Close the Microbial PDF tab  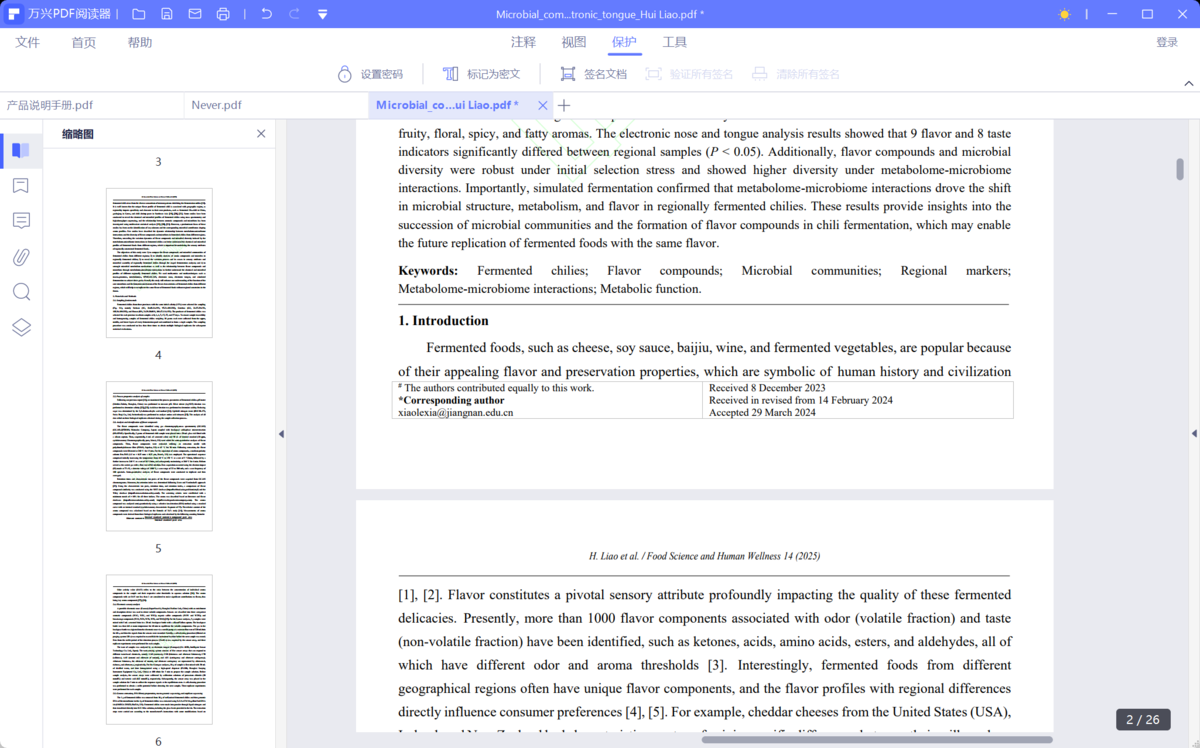543,105
